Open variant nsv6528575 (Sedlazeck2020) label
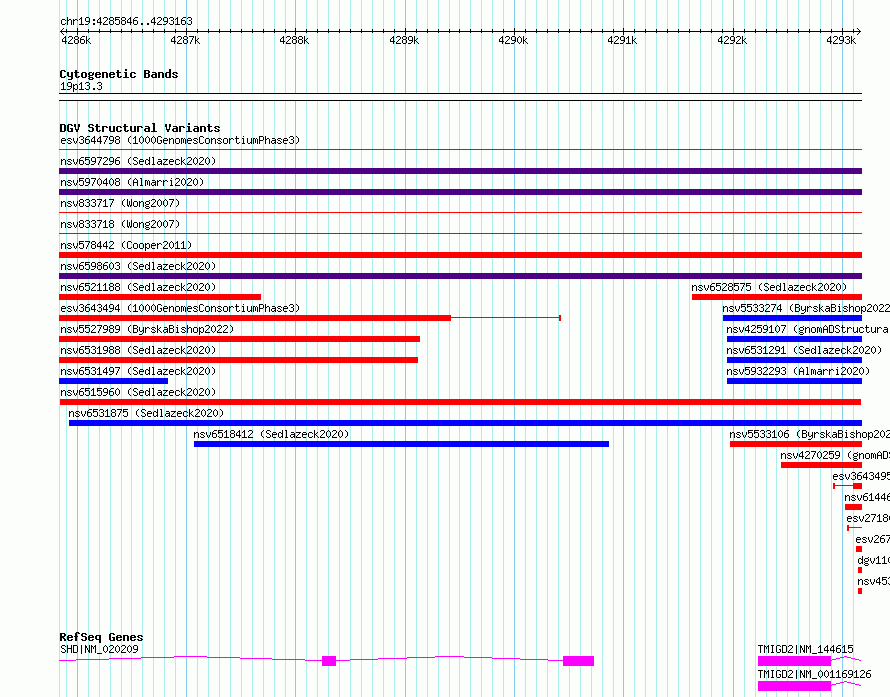 (769, 287)
